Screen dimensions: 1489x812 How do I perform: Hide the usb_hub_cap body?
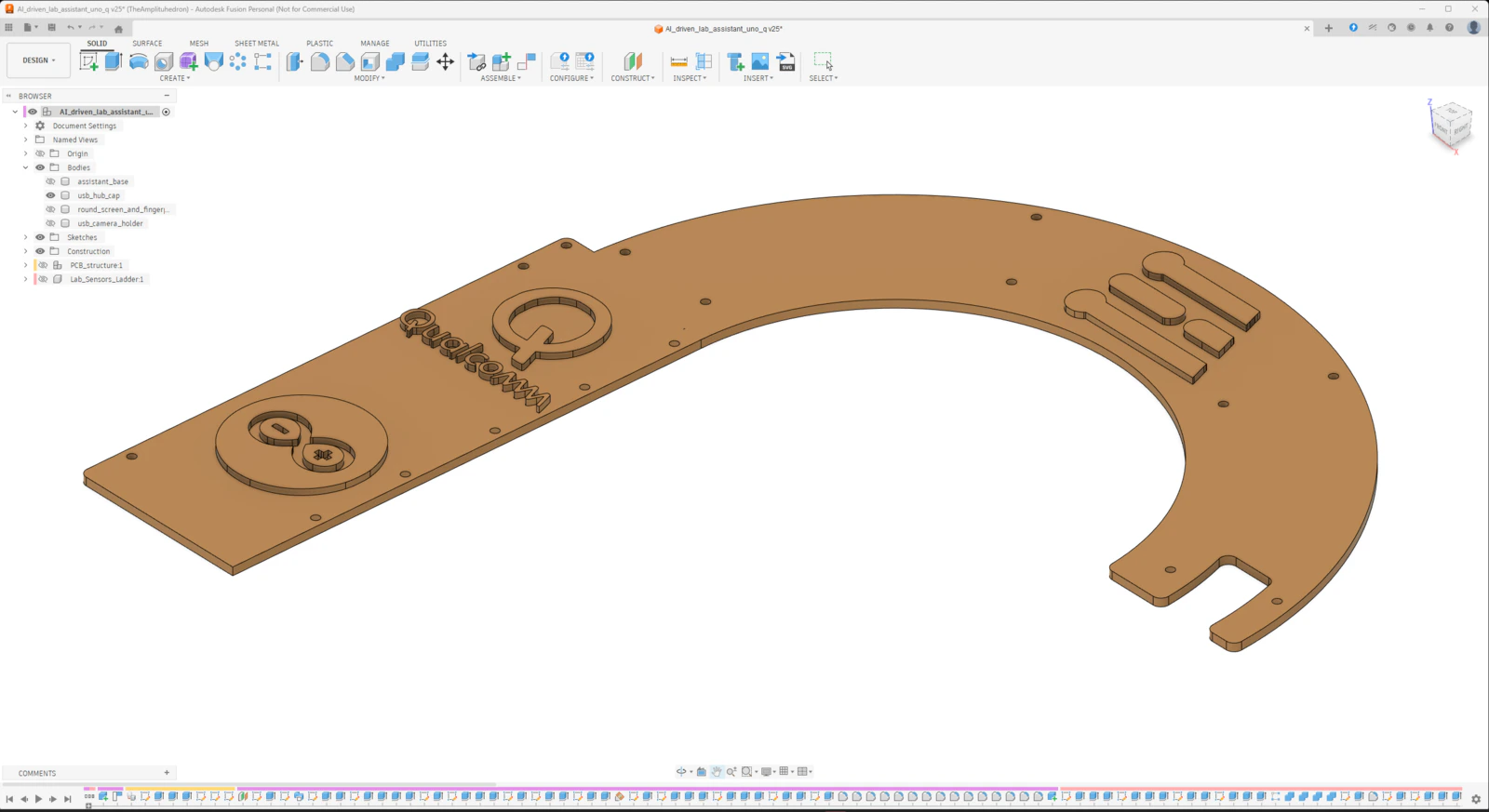(50, 195)
